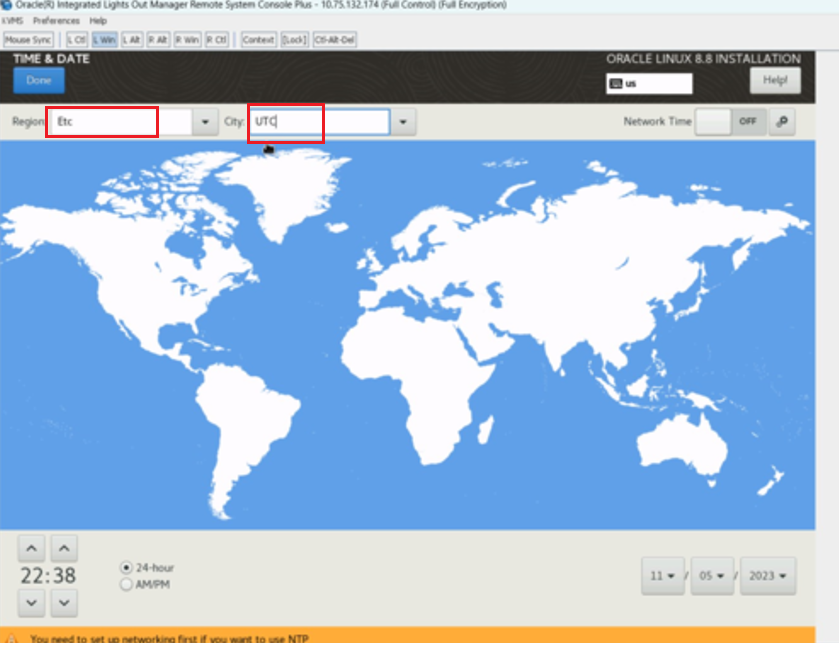Toggle the [Lock] toolbar button
The width and height of the screenshot is (839, 646).
(294, 40)
